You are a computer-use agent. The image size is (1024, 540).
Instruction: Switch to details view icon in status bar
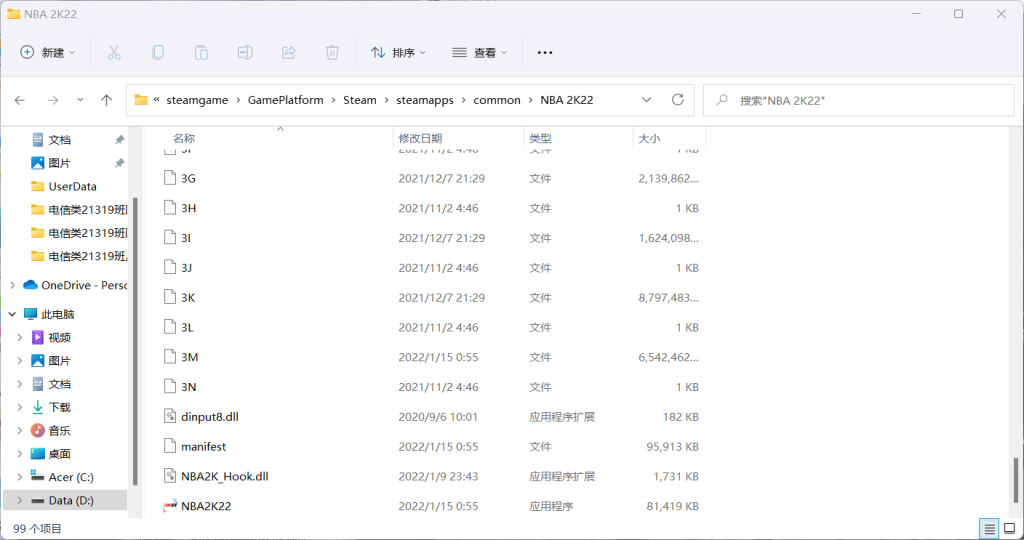pos(989,528)
